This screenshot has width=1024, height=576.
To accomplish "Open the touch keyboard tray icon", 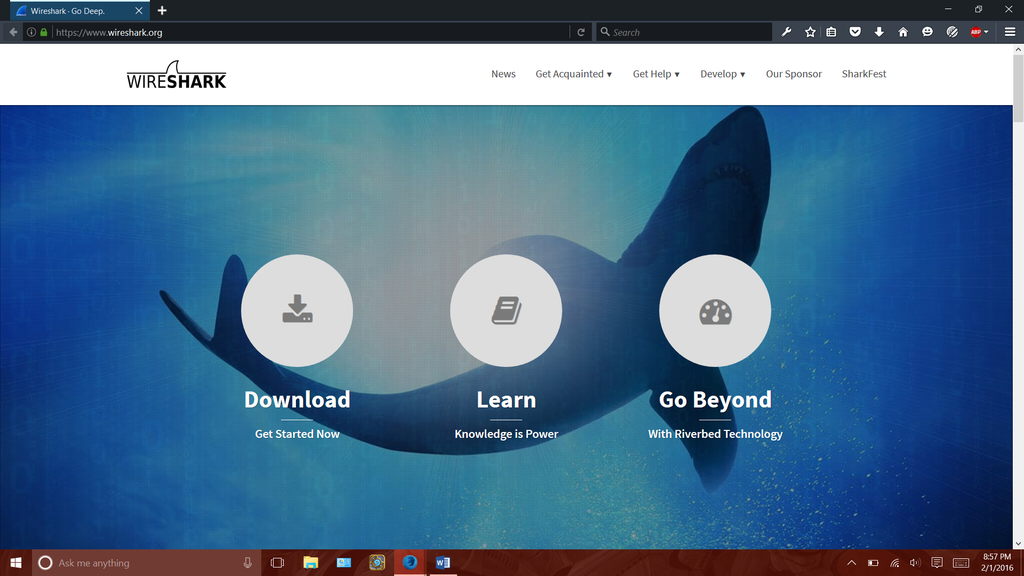I will [961, 562].
